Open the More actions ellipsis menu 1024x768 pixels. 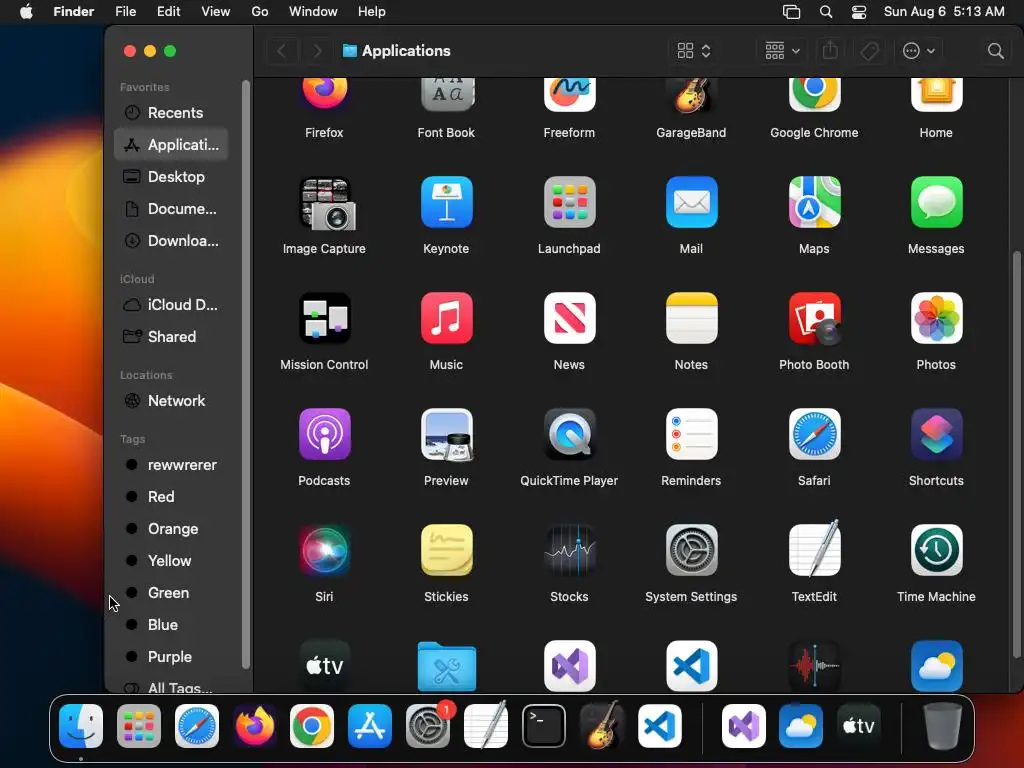(x=918, y=51)
